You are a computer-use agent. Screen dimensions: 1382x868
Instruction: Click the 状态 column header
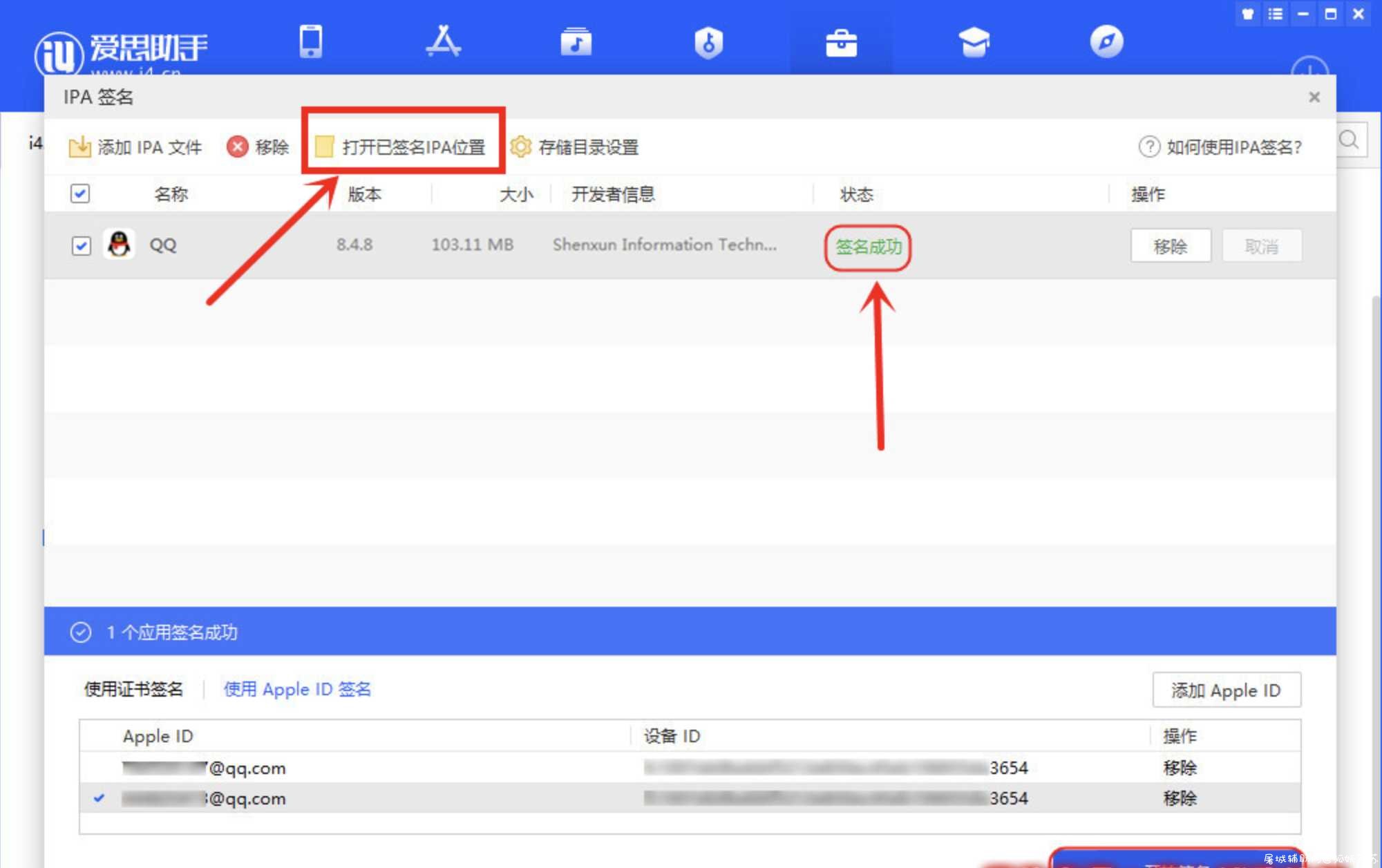[x=857, y=194]
